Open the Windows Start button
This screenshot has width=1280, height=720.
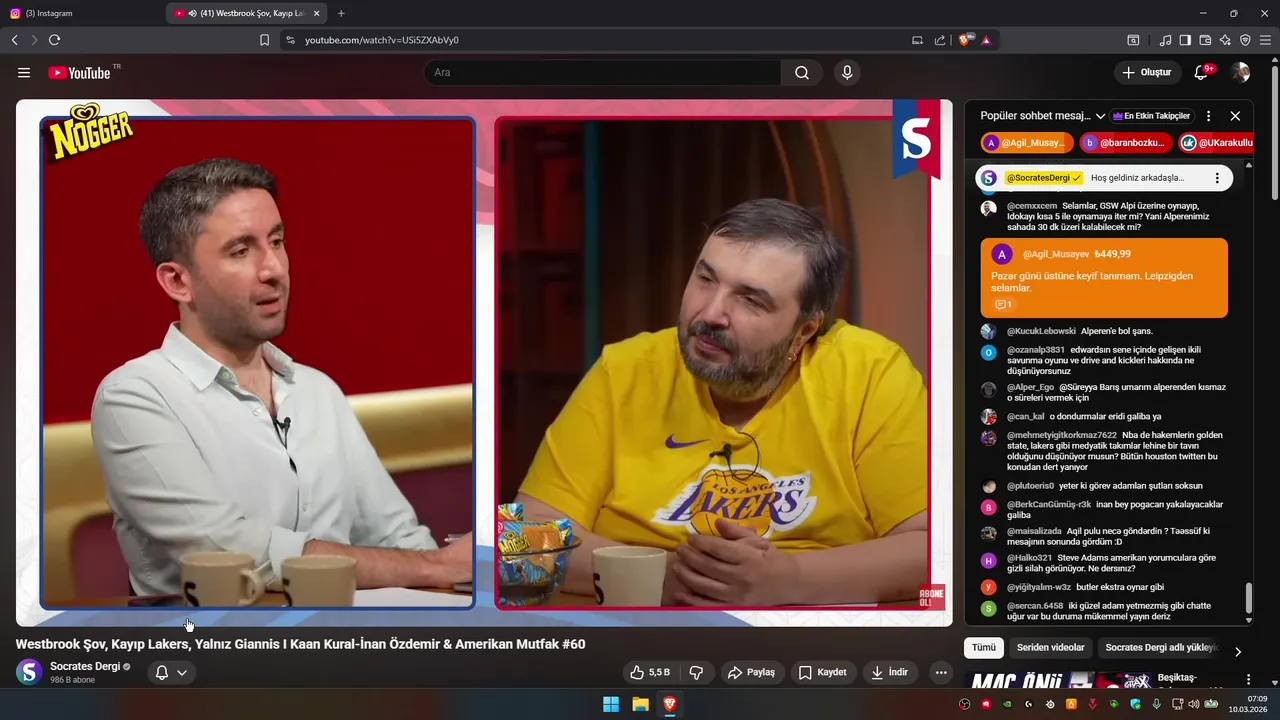(611, 704)
